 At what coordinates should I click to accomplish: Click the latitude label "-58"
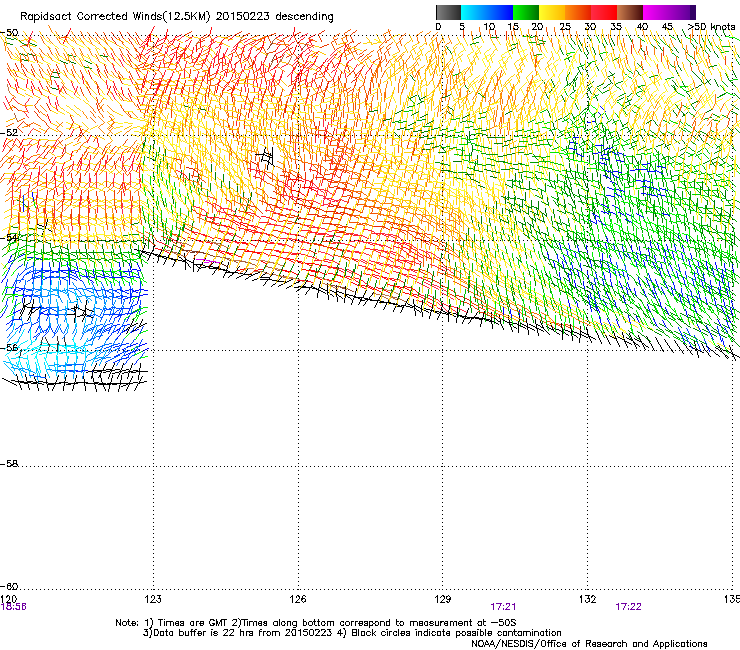coord(9,464)
